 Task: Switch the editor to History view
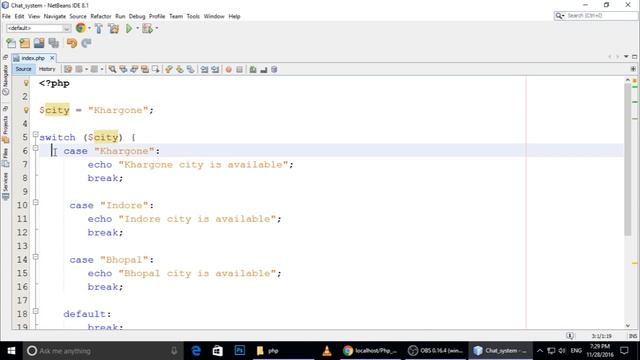tap(47, 69)
